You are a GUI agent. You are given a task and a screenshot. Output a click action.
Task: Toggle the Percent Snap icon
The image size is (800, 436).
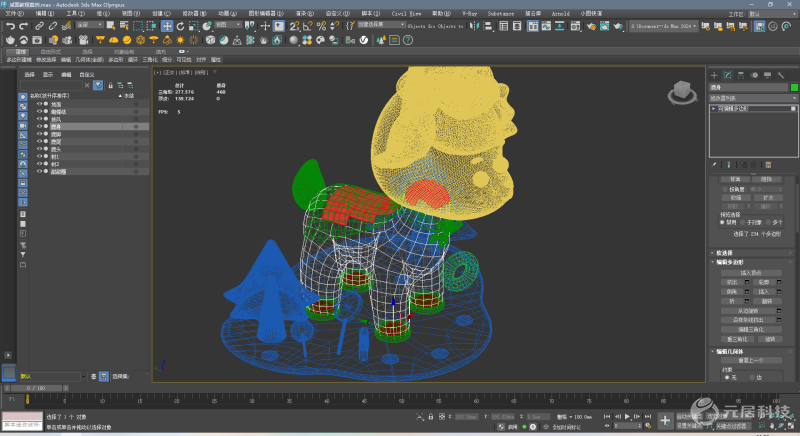click(x=321, y=26)
